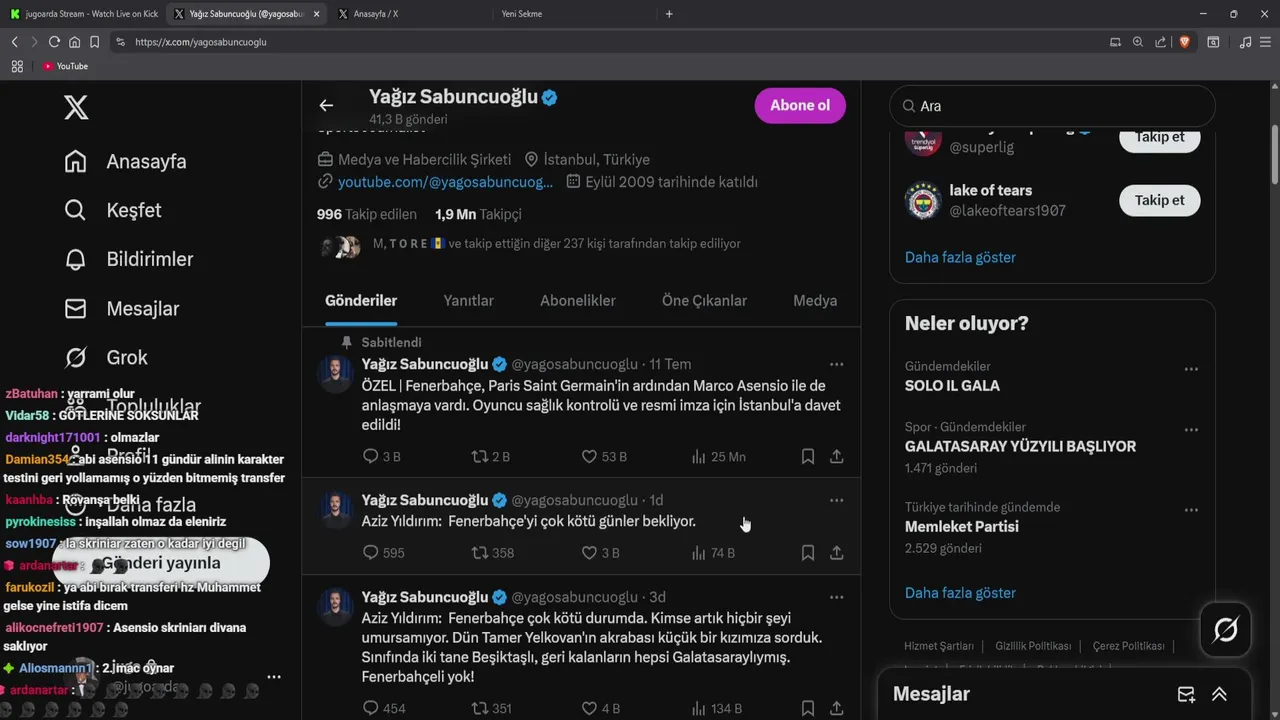
Task: Repost the pinned Asensio post
Action: 490,456
